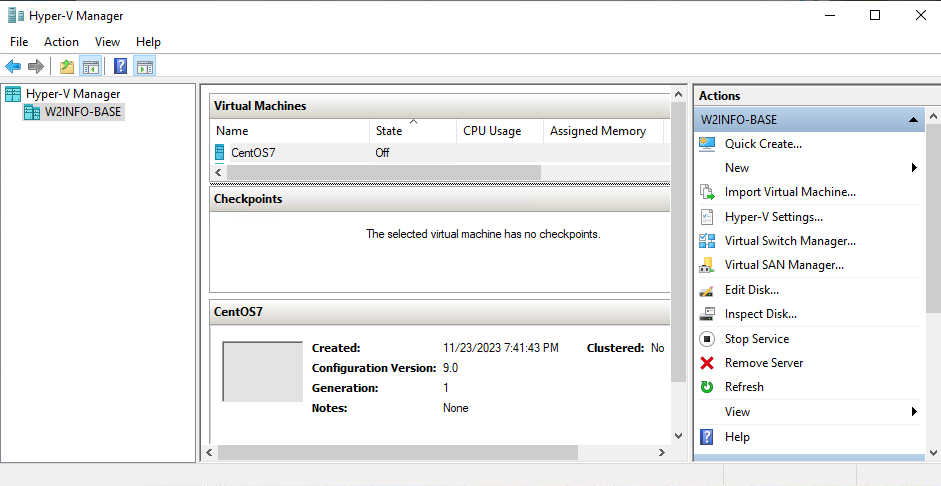Click the center pane scroll up arrow
The image size is (941, 486).
[678, 94]
